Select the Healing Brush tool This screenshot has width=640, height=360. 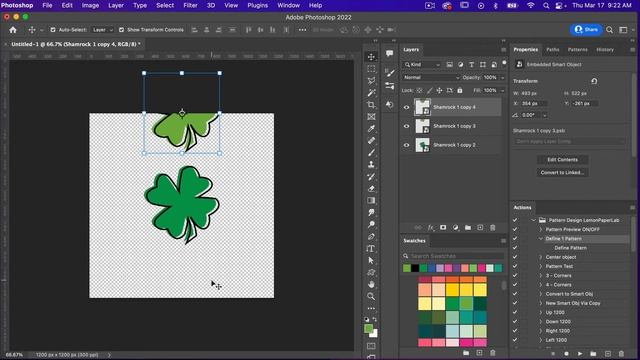pos(371,141)
